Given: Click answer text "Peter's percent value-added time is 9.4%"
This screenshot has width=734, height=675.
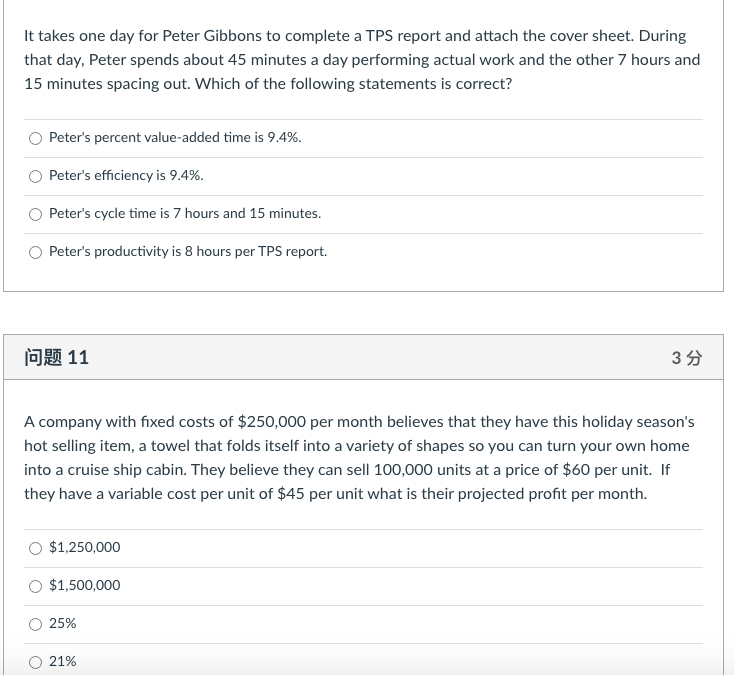Looking at the screenshot, I should tap(175, 137).
